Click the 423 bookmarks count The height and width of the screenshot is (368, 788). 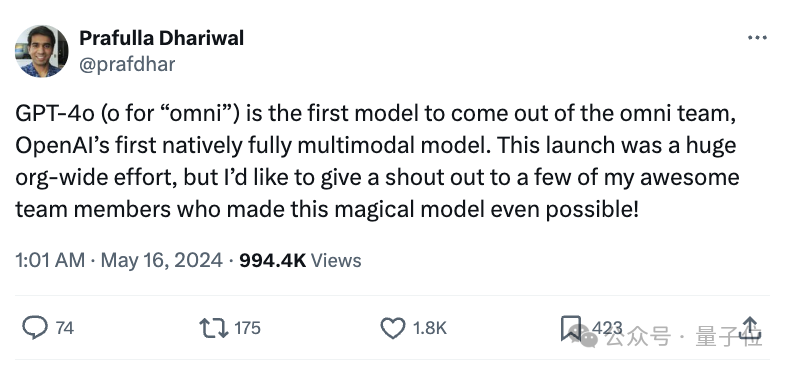(x=607, y=328)
